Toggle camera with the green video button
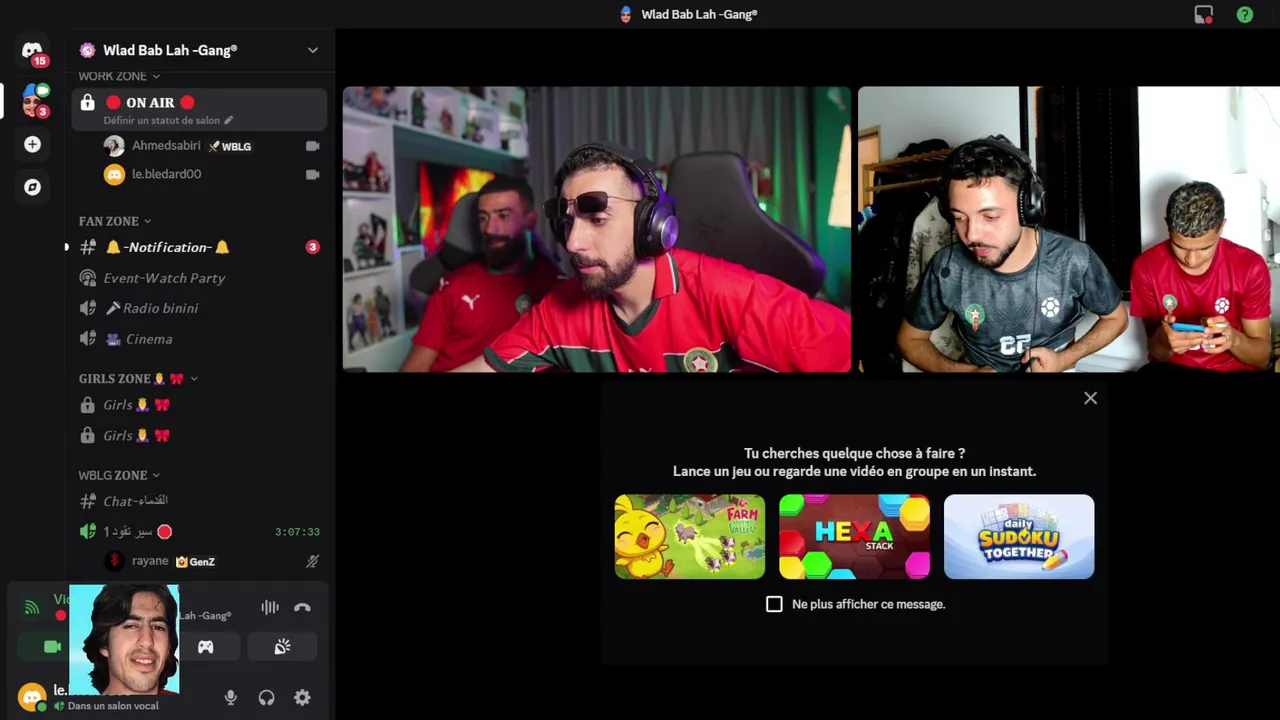This screenshot has height=720, width=1280. [52, 647]
